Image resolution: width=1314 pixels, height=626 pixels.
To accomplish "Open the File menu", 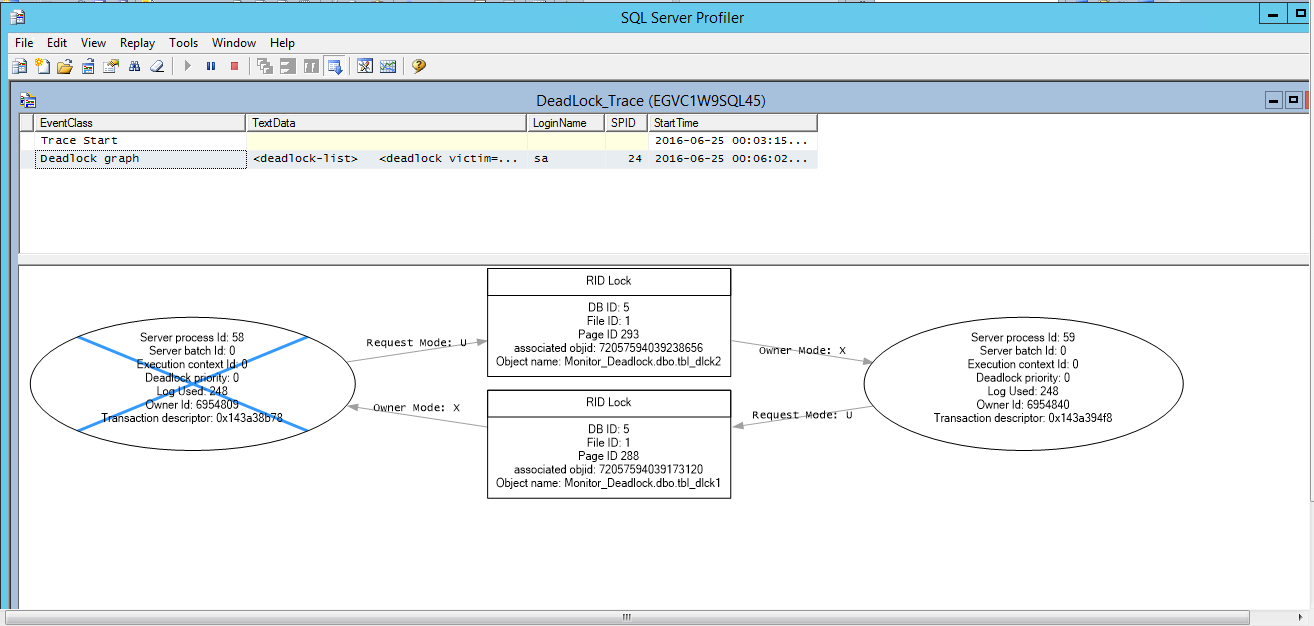I will (24, 43).
